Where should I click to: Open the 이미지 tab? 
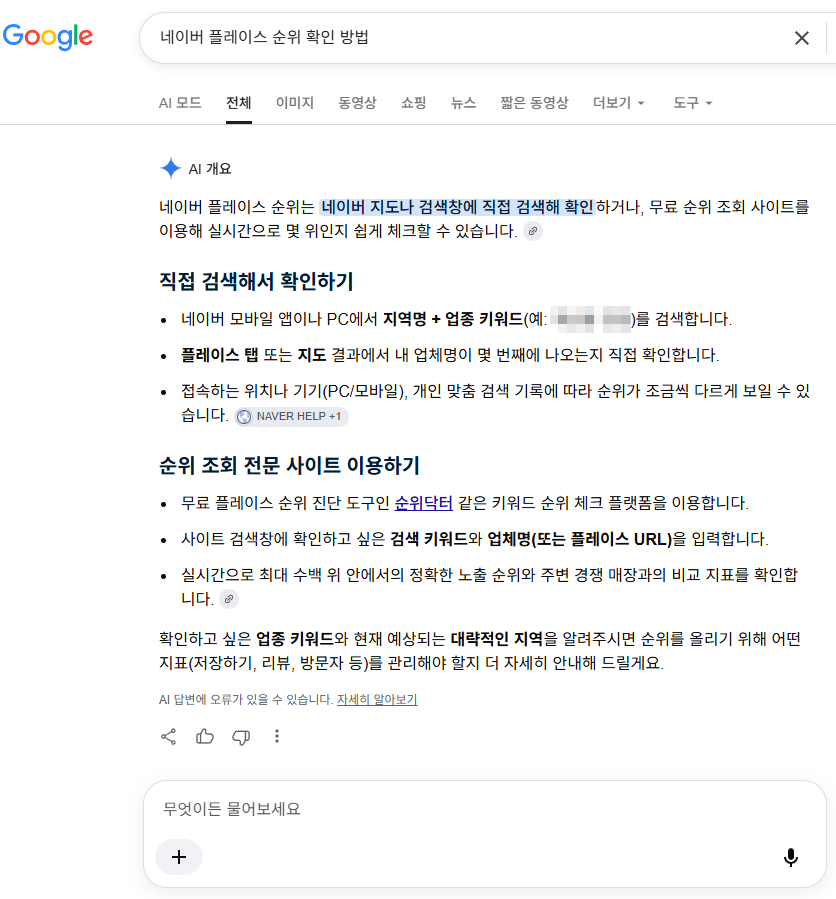(295, 103)
